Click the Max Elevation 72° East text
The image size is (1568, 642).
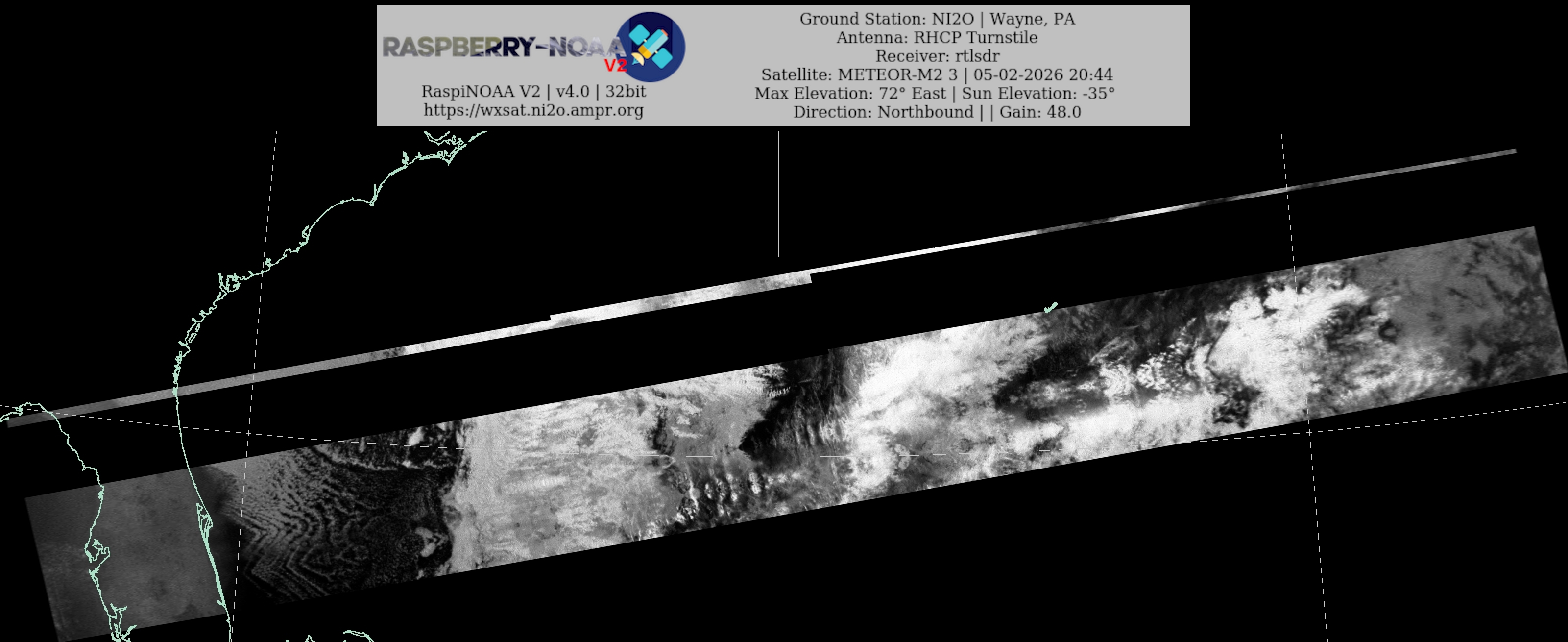(850, 94)
